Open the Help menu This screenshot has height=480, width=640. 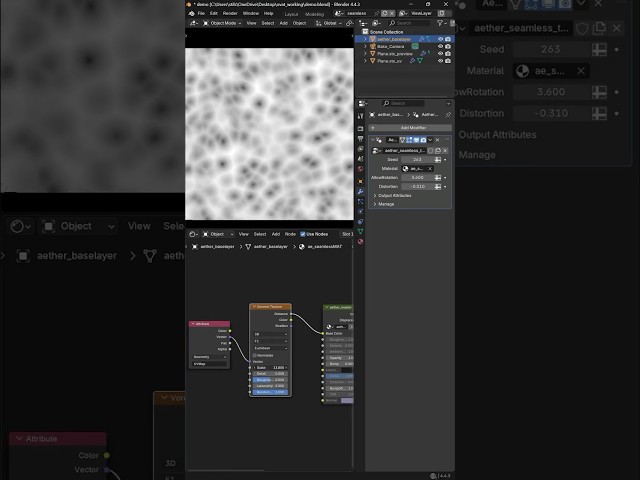268,13
